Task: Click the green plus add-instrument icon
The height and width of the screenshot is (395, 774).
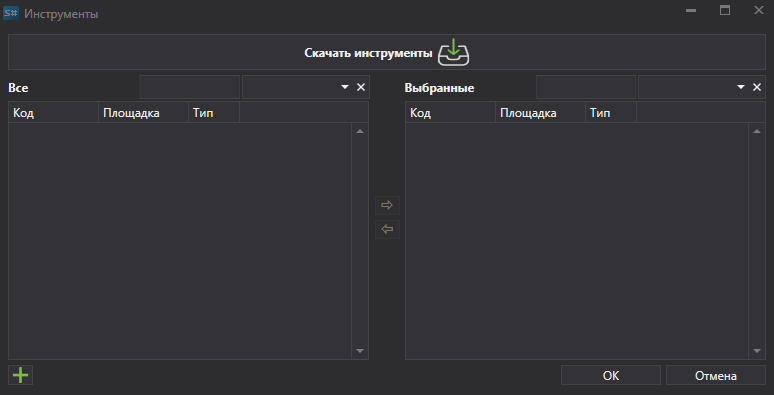Action: 21,375
